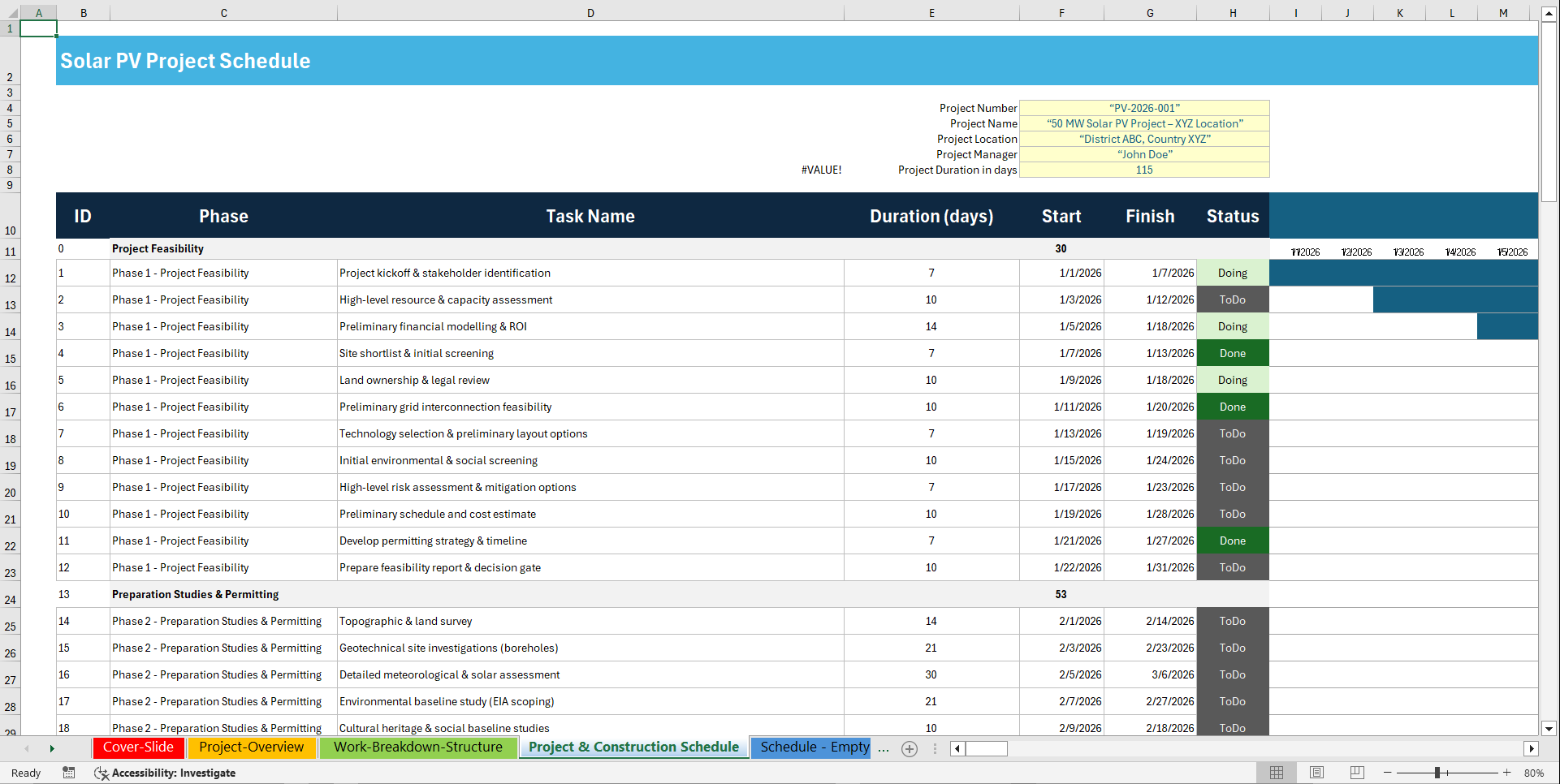1560x784 pixels.
Task: Click the Accessibility: Investigate status icon
Action: click(102, 773)
